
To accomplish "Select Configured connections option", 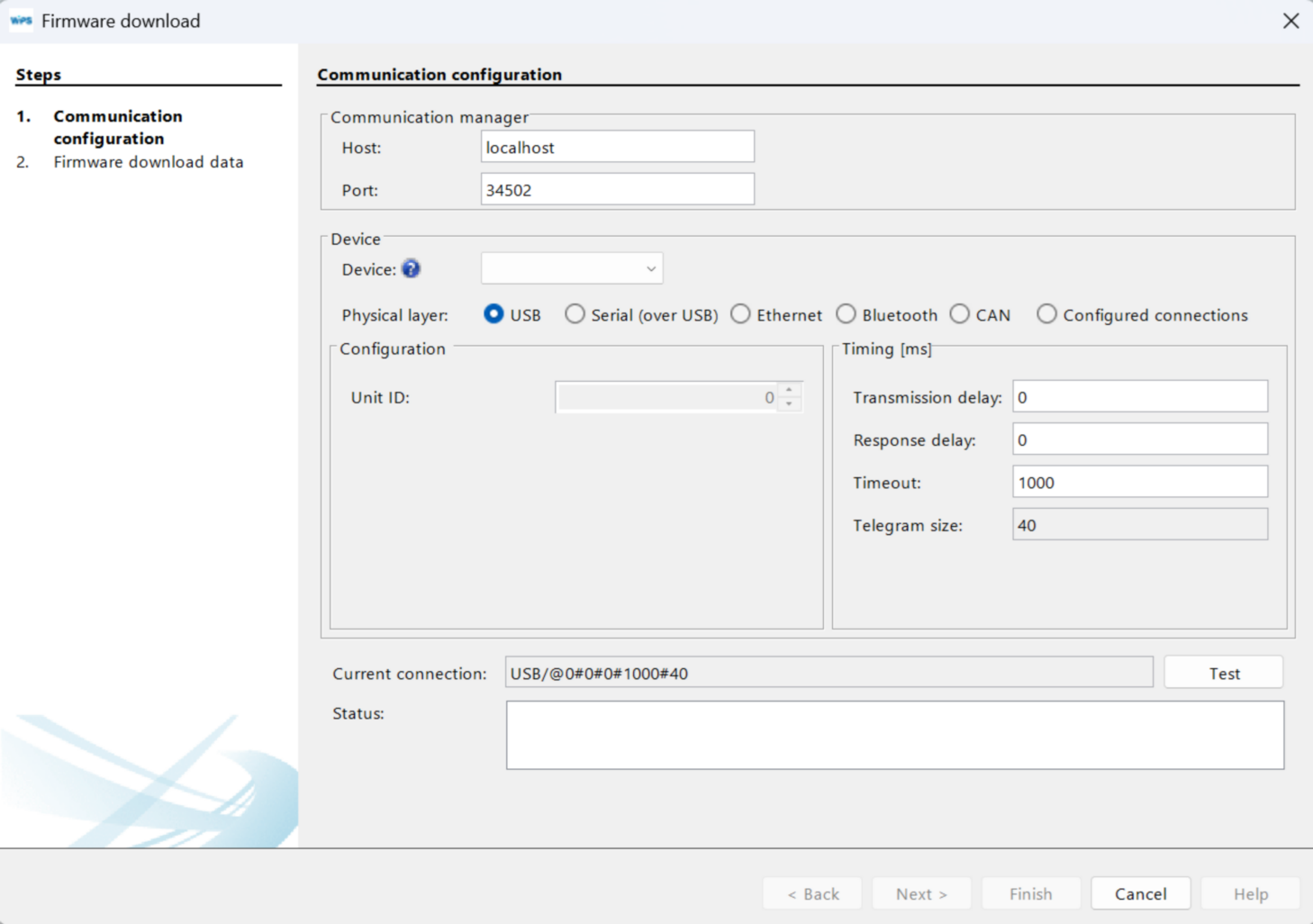I will click(1047, 313).
